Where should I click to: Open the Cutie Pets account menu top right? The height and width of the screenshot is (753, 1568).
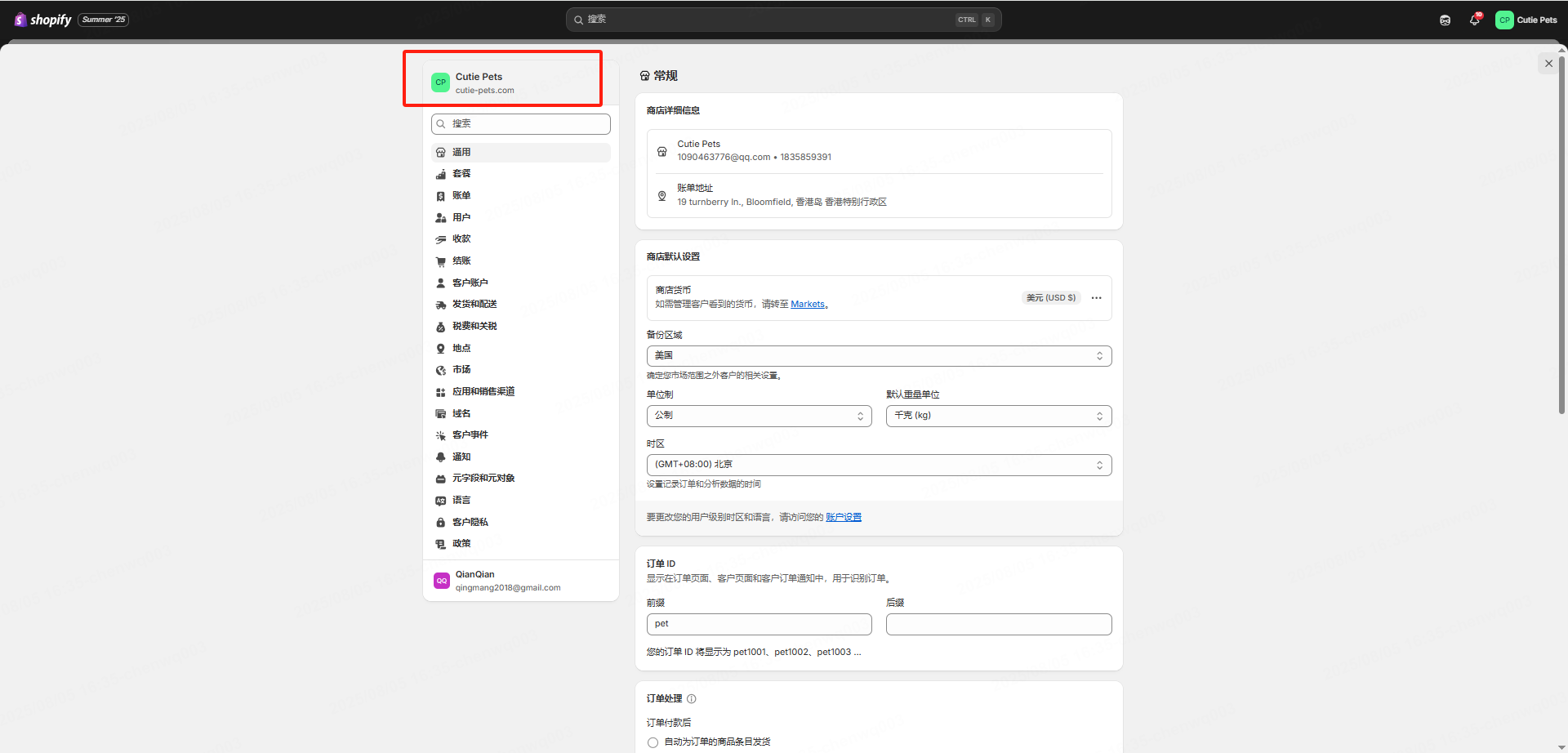coord(1526,20)
